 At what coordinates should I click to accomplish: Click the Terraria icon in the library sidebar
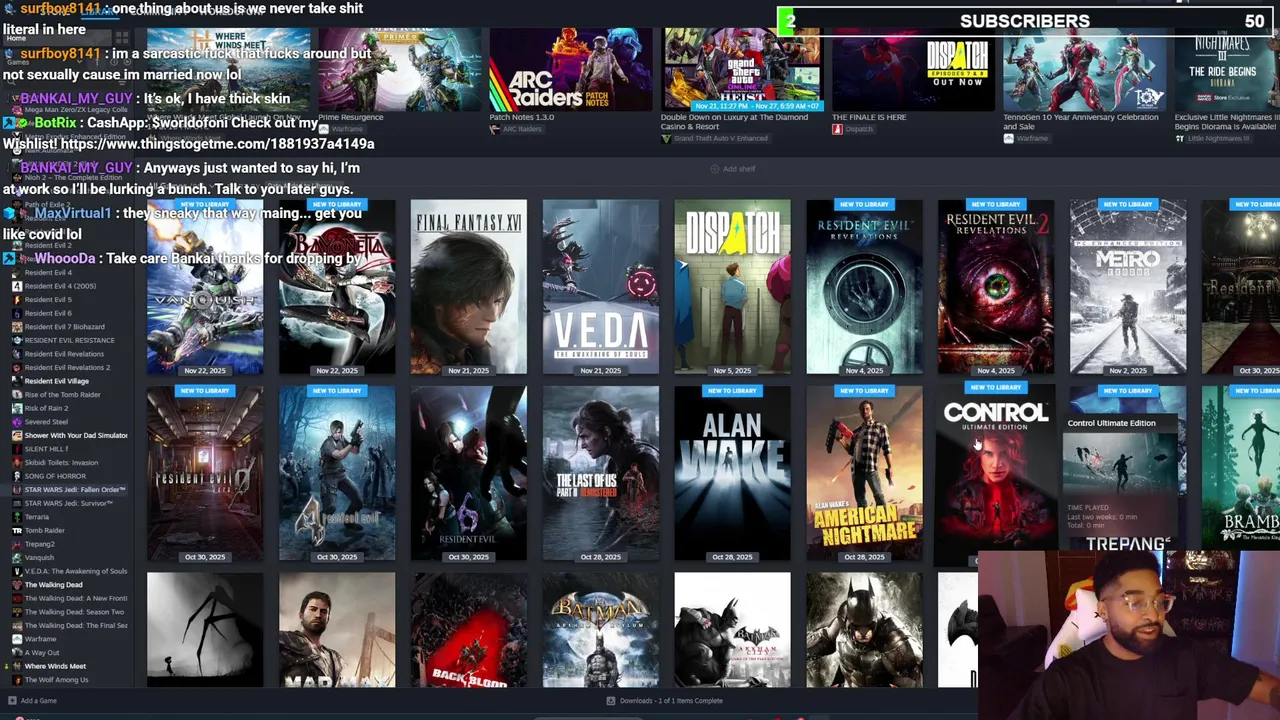click(x=17, y=517)
